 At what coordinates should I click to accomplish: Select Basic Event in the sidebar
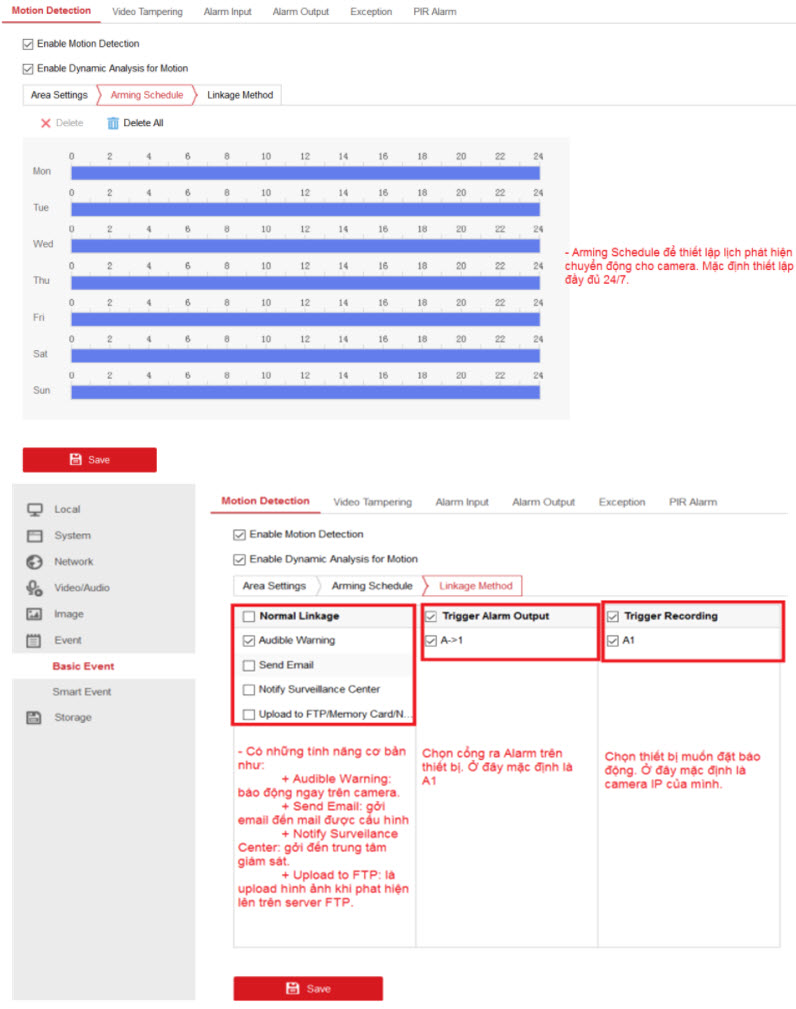[x=83, y=666]
